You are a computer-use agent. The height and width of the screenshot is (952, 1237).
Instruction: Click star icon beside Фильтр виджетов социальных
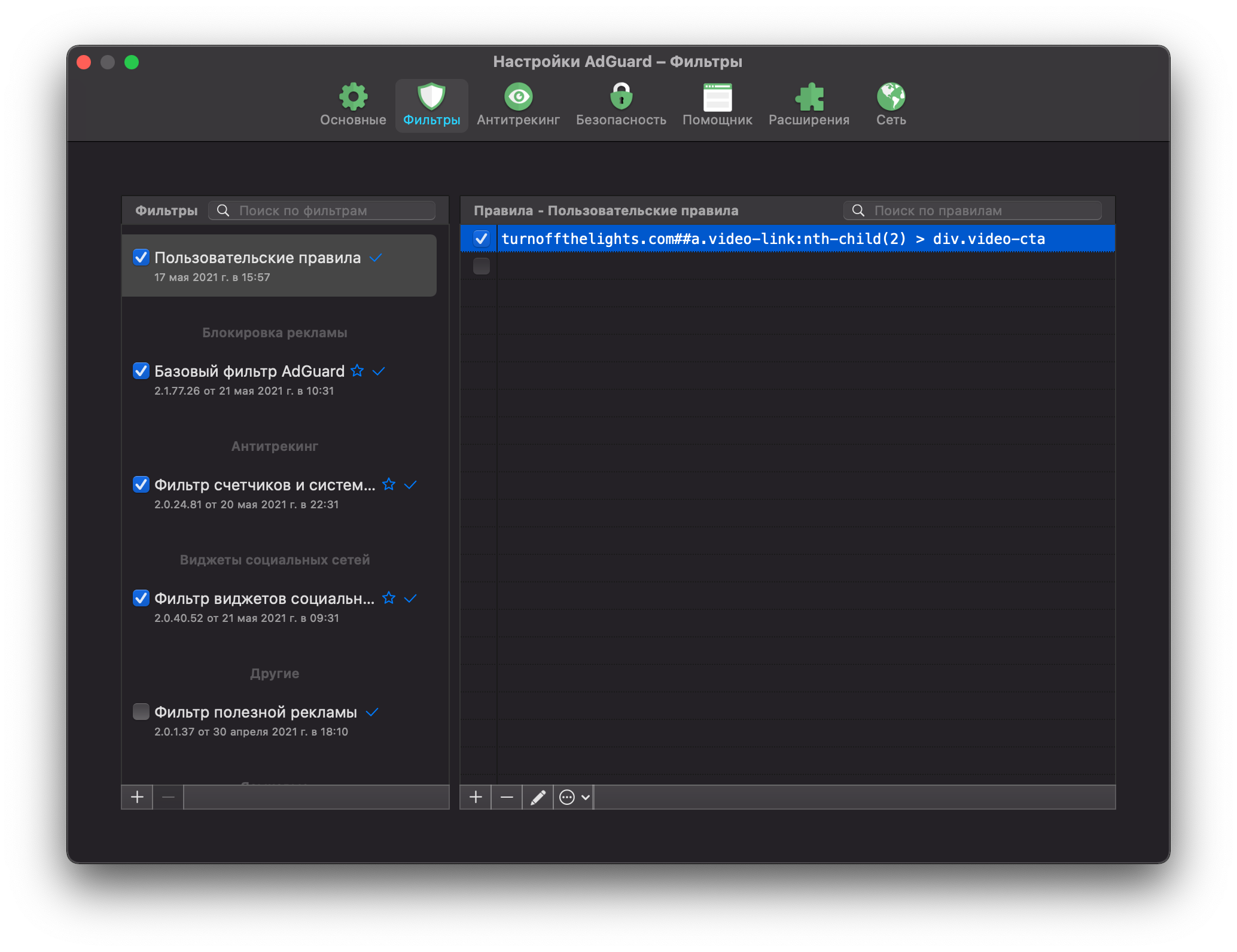click(389, 598)
